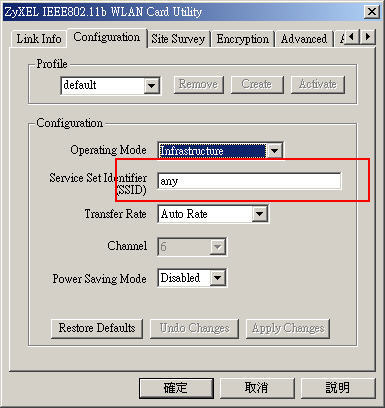Click the Activate profile button

[x=318, y=84]
